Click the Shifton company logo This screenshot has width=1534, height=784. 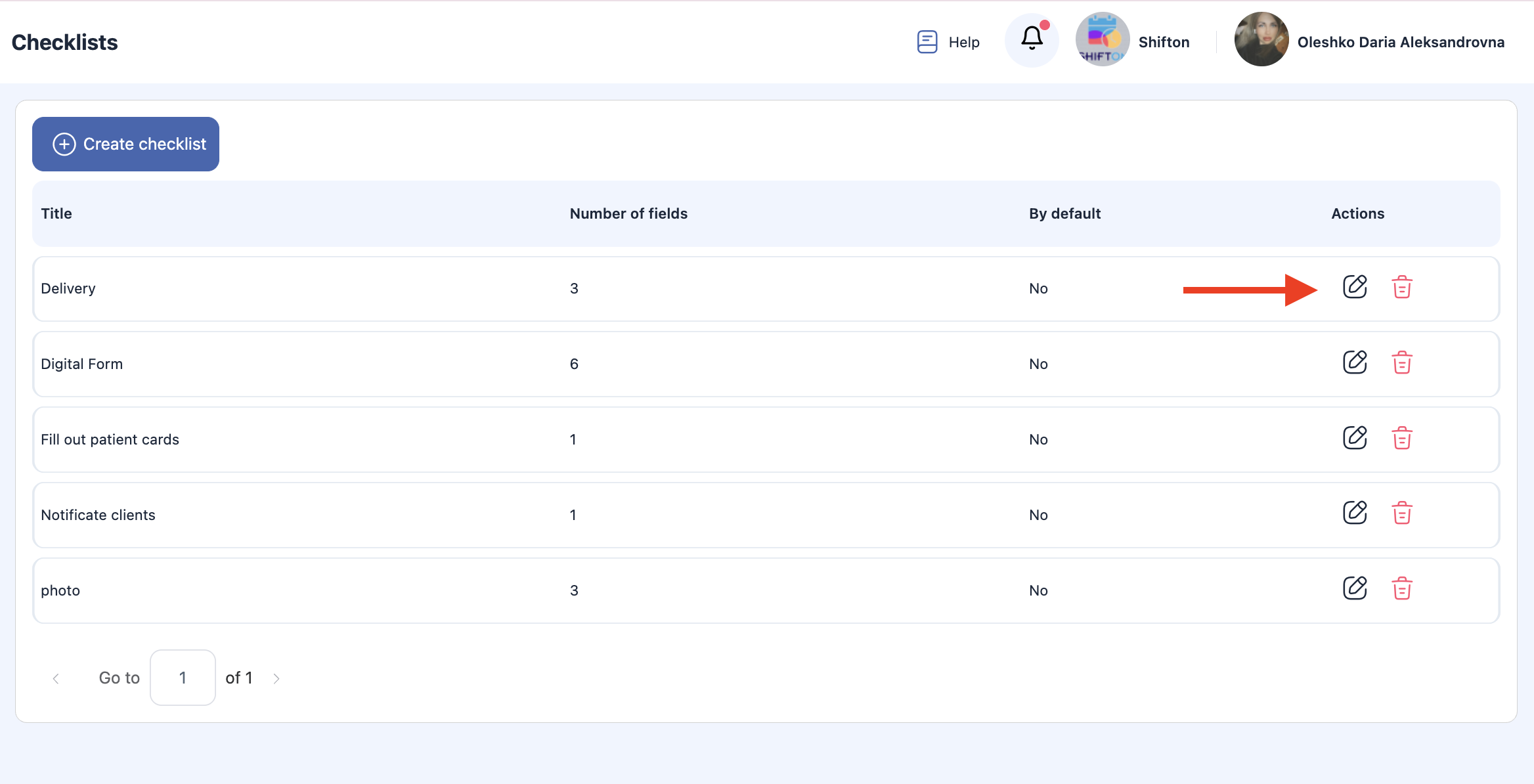pyautogui.click(x=1102, y=39)
